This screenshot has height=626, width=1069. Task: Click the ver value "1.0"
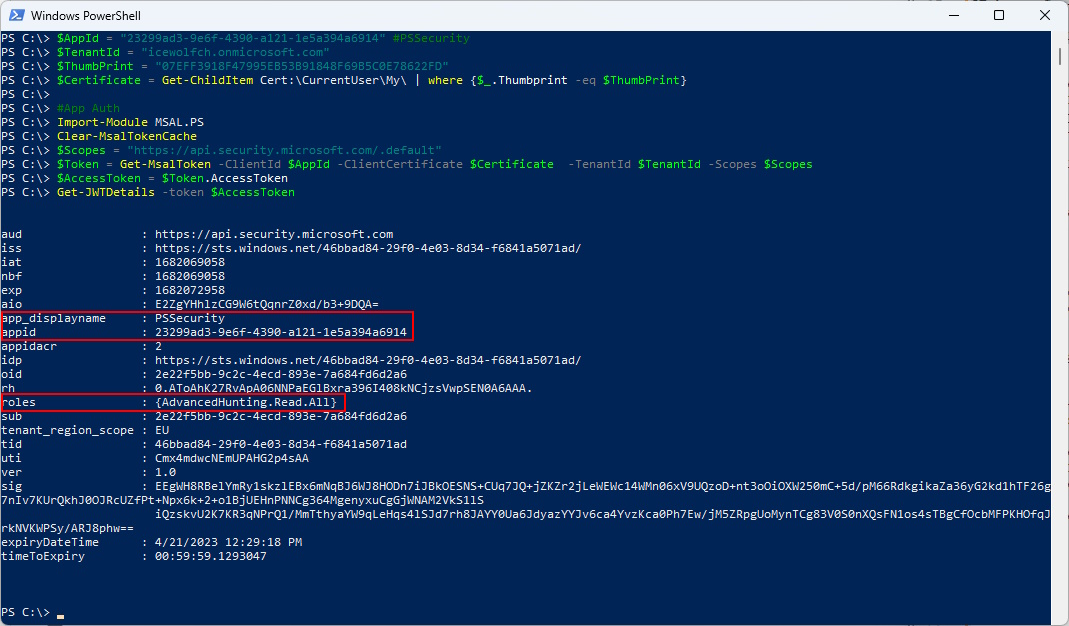(x=166, y=473)
